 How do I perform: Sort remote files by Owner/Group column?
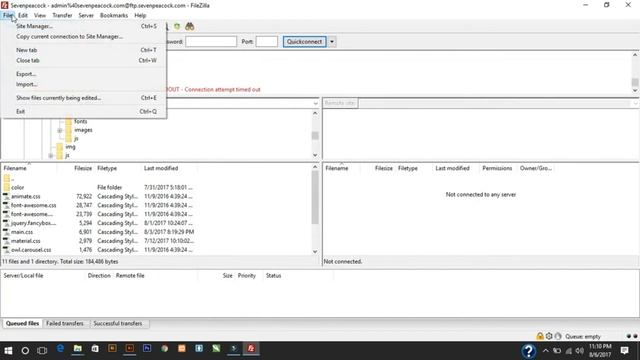[536, 168]
